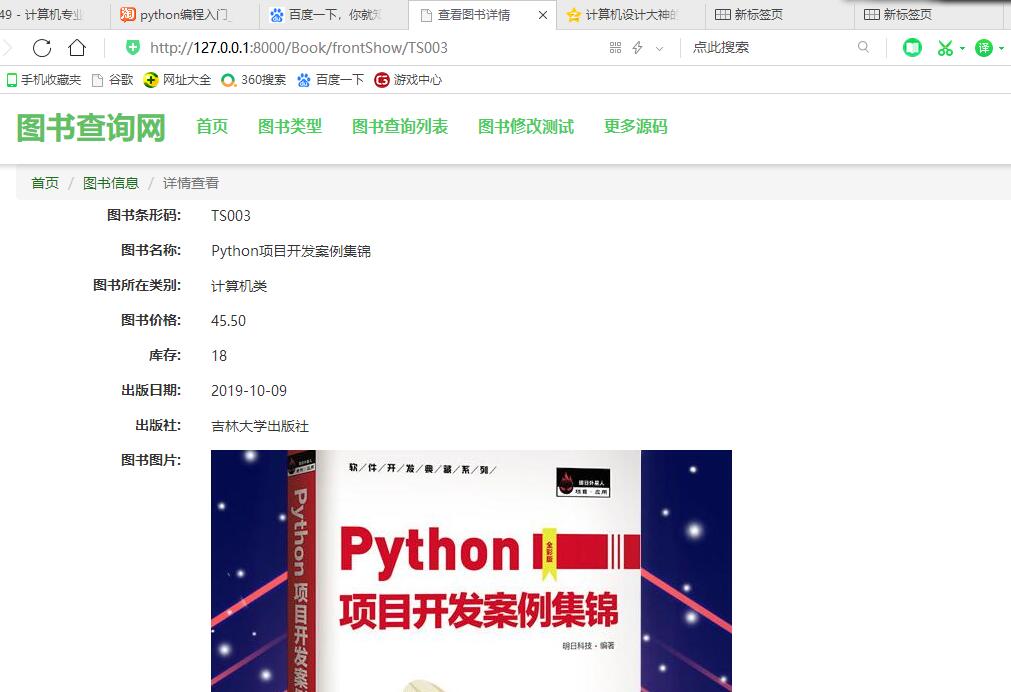1011x692 pixels.
Task: Click the Python book cover image
Action: 471,571
